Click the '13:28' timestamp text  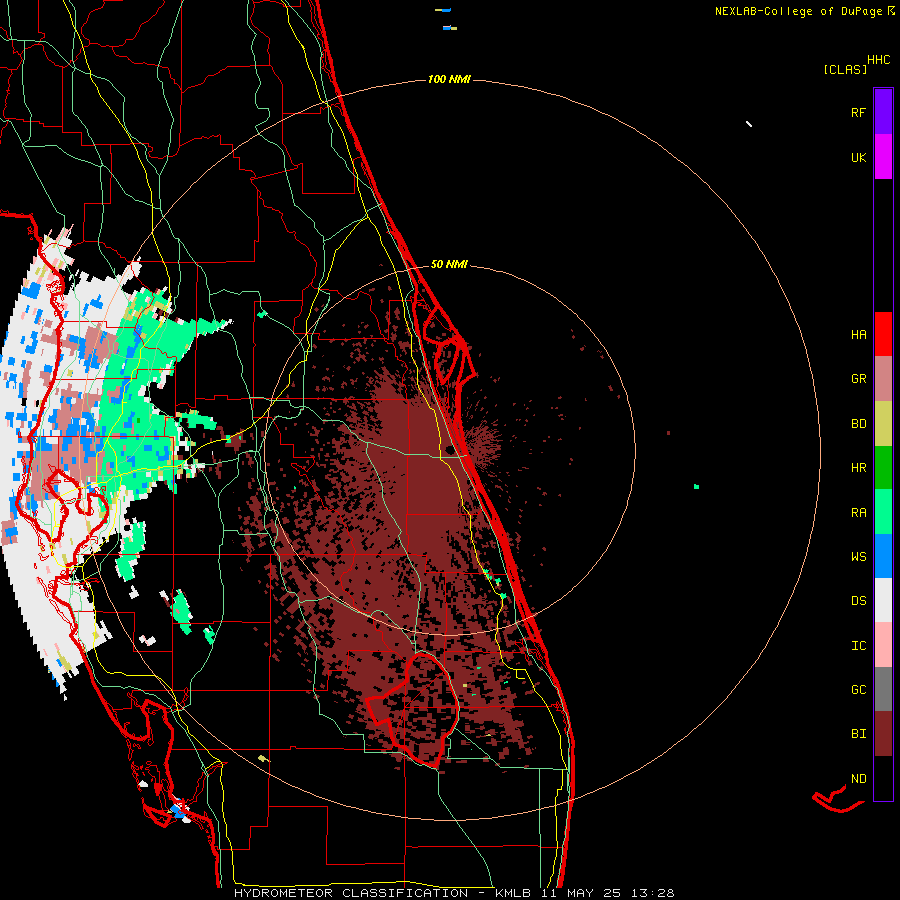pos(652,893)
